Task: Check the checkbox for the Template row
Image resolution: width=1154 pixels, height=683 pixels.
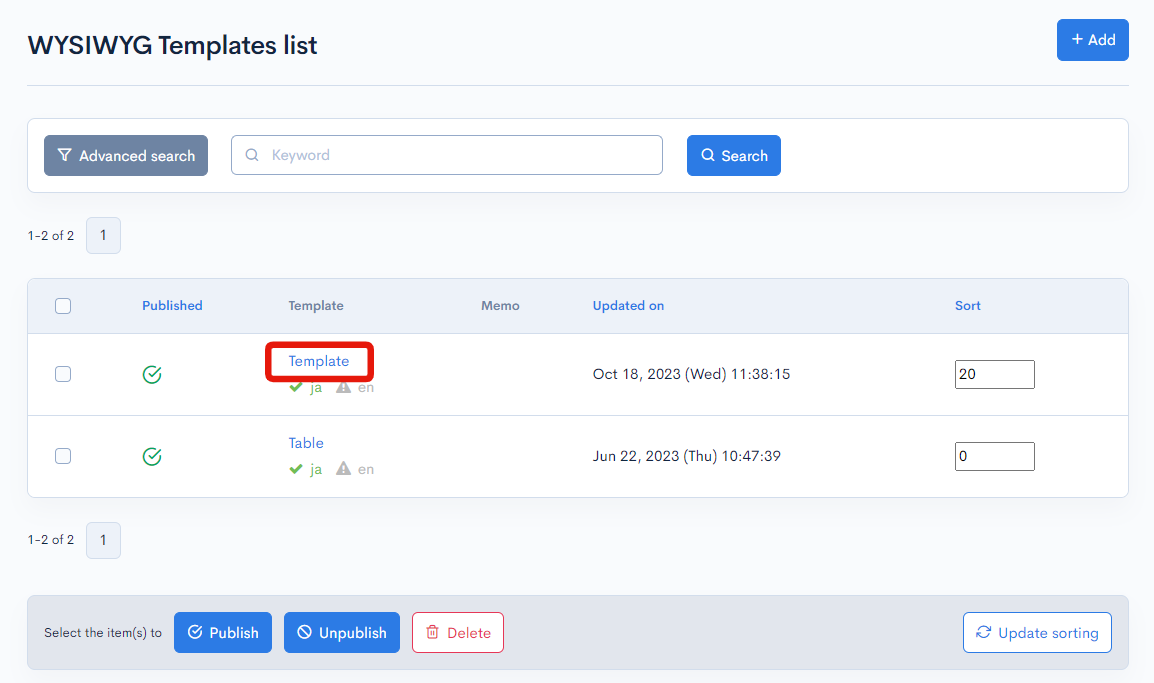Action: [63, 374]
